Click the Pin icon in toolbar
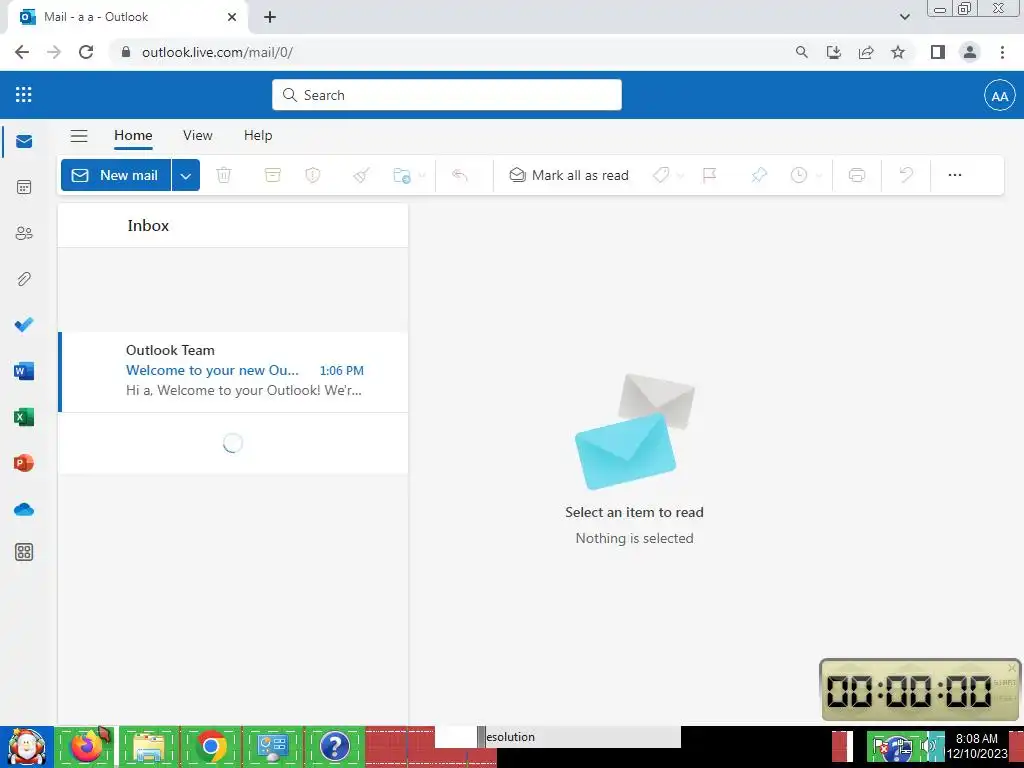The height and width of the screenshot is (768, 1024). tap(759, 175)
